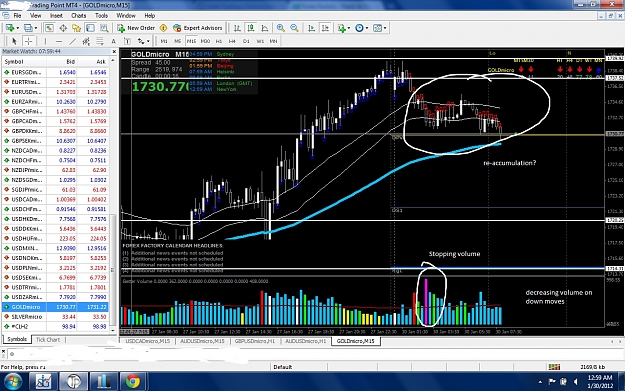Open the Windows Start menu
The width and height of the screenshot is (625, 391).
[x=13, y=381]
